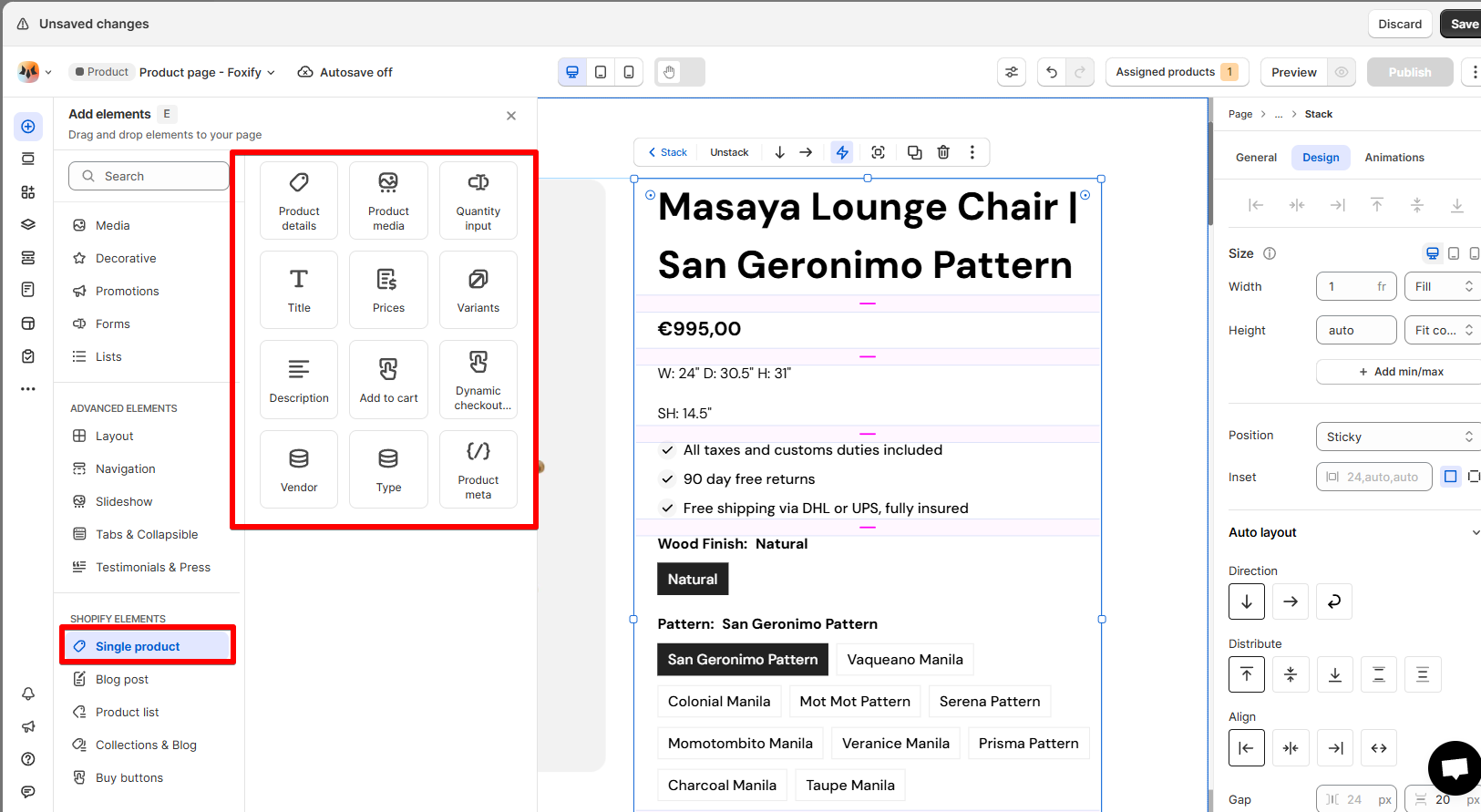The image size is (1481, 812).
Task: Undo the last change
Action: (1052, 72)
